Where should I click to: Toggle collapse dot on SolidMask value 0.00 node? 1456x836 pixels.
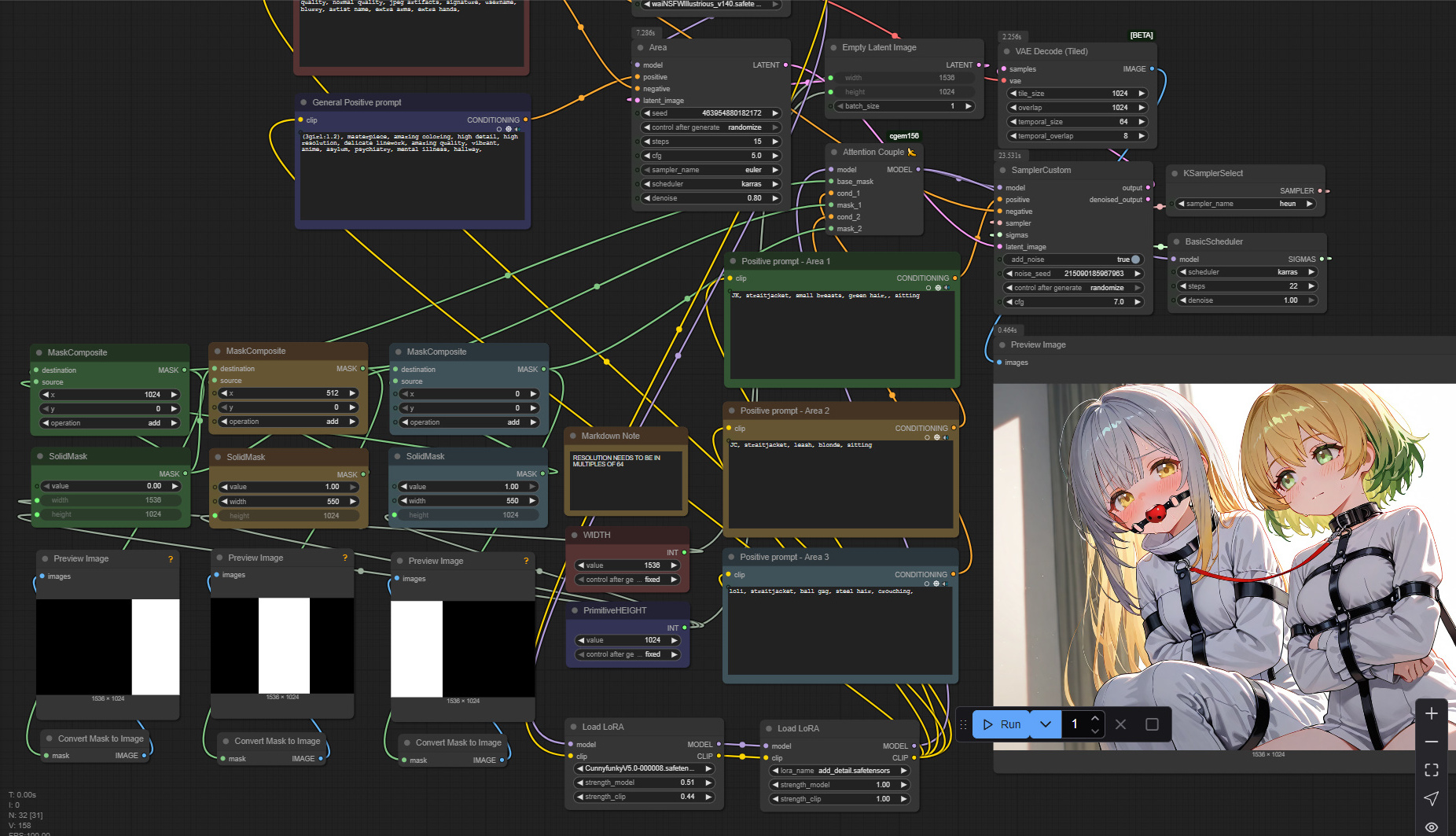pyautogui.click(x=40, y=456)
